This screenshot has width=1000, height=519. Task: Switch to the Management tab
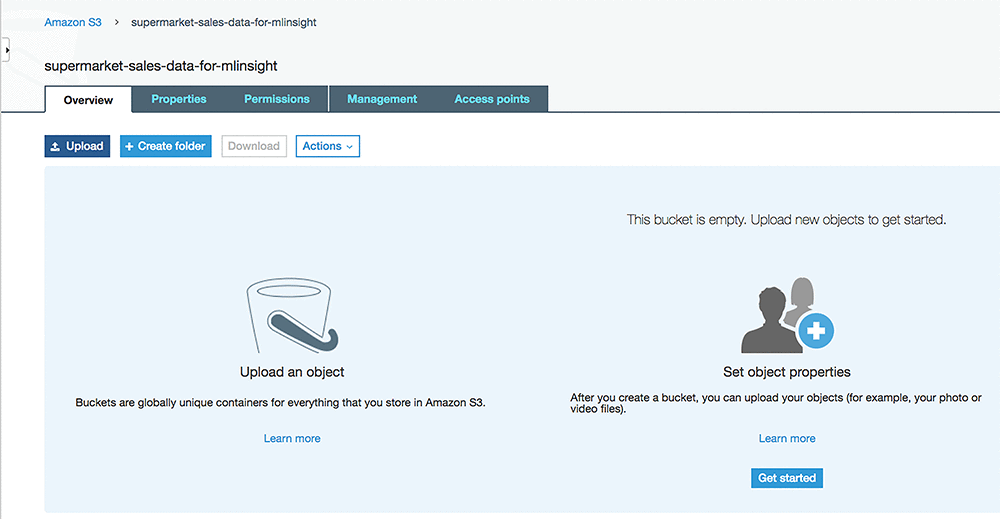coord(382,99)
